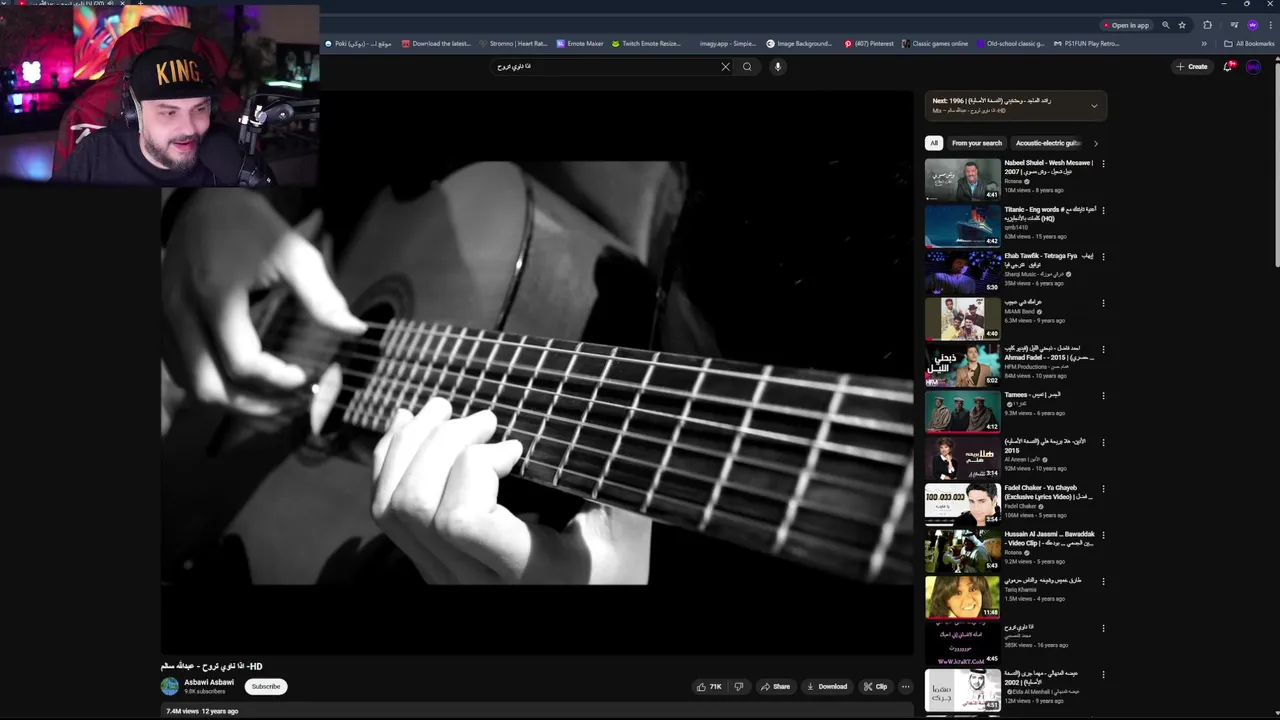Open Hussain Al Jassmi Bawaddak video title
1280x720 pixels.
(x=1049, y=538)
